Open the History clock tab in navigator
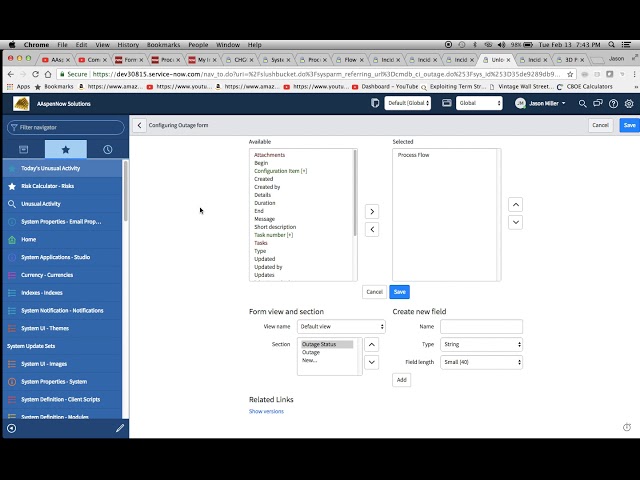640x480 pixels. pyautogui.click(x=108, y=149)
